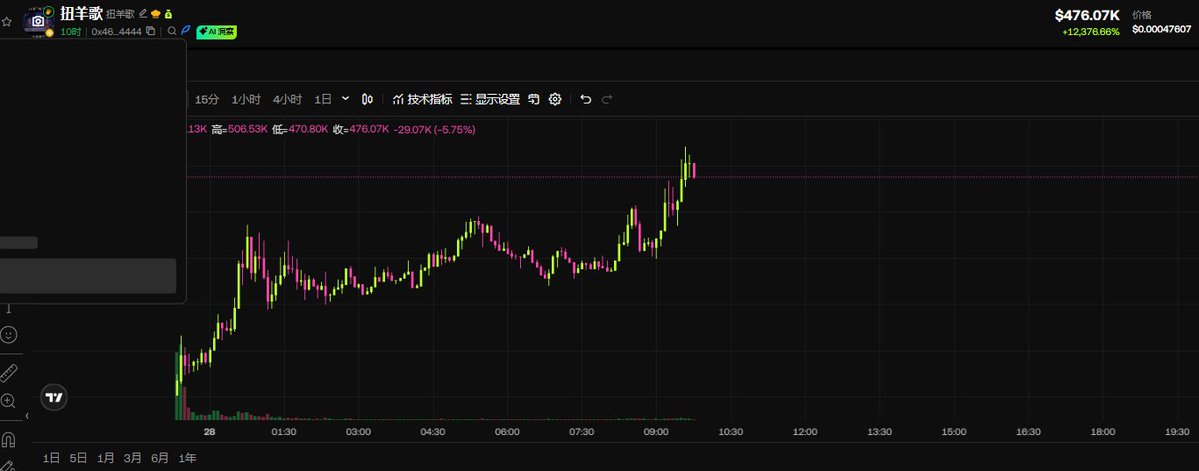
Task: Click the TradingView logo
Action: click(54, 397)
